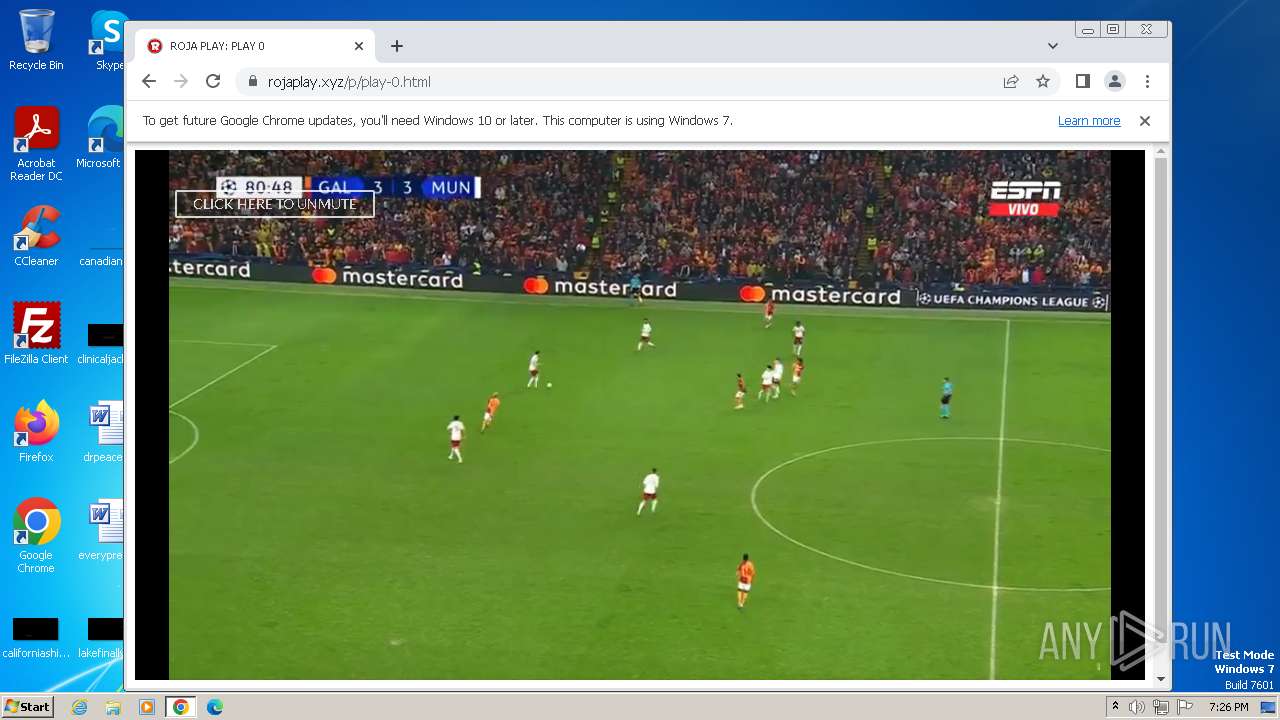This screenshot has width=1280, height=720.
Task: Open Acrobat Reader DC desktop icon
Action: pyautogui.click(x=36, y=145)
